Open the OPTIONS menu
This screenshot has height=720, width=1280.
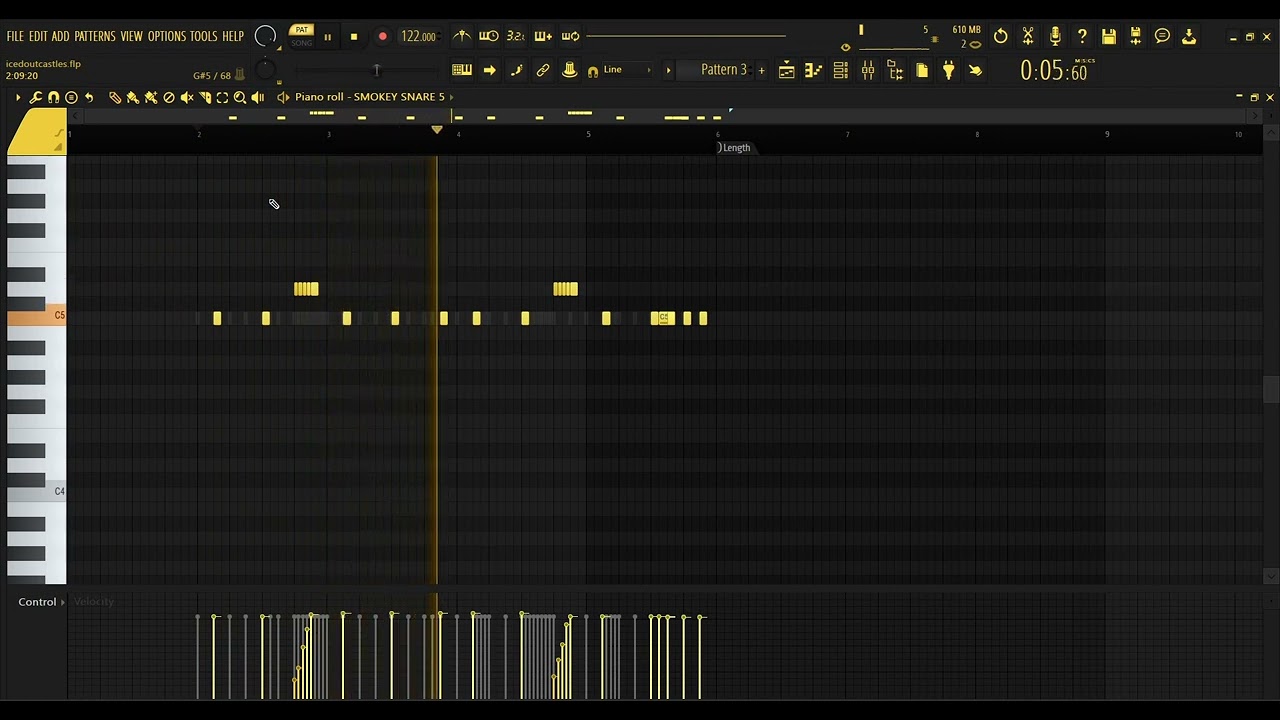167,36
